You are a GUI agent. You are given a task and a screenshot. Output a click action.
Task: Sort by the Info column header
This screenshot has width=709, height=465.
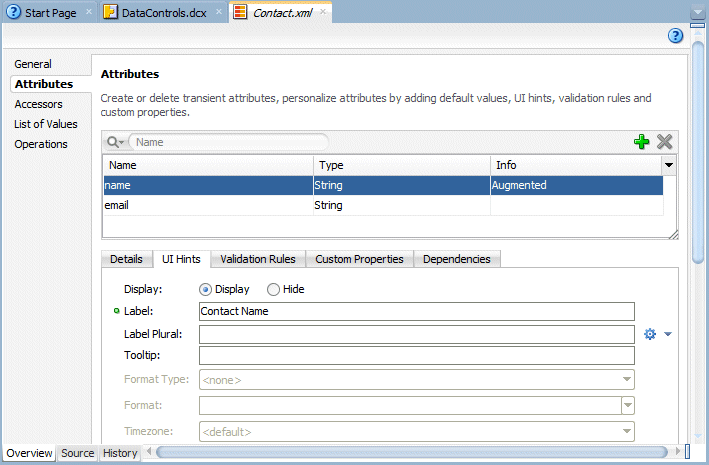tap(576, 166)
